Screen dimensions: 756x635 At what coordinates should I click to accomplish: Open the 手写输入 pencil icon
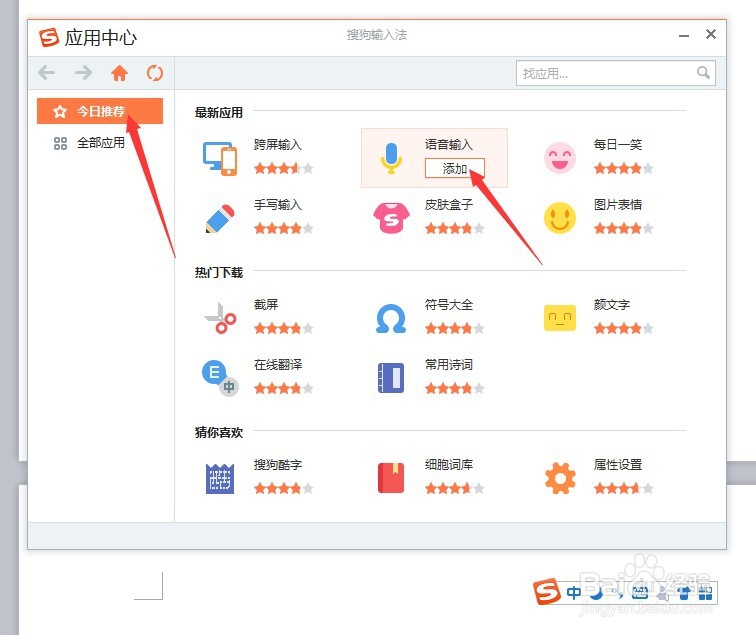click(x=220, y=218)
